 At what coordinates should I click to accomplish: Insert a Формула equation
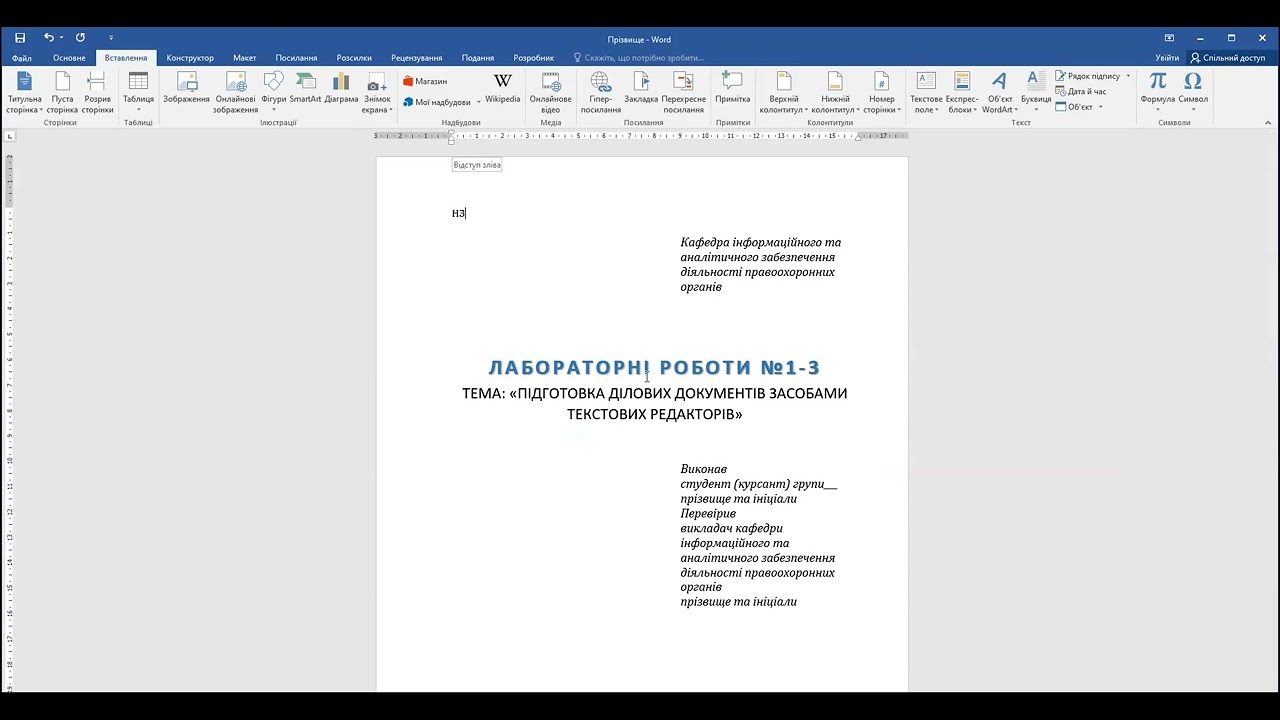coord(1158,93)
